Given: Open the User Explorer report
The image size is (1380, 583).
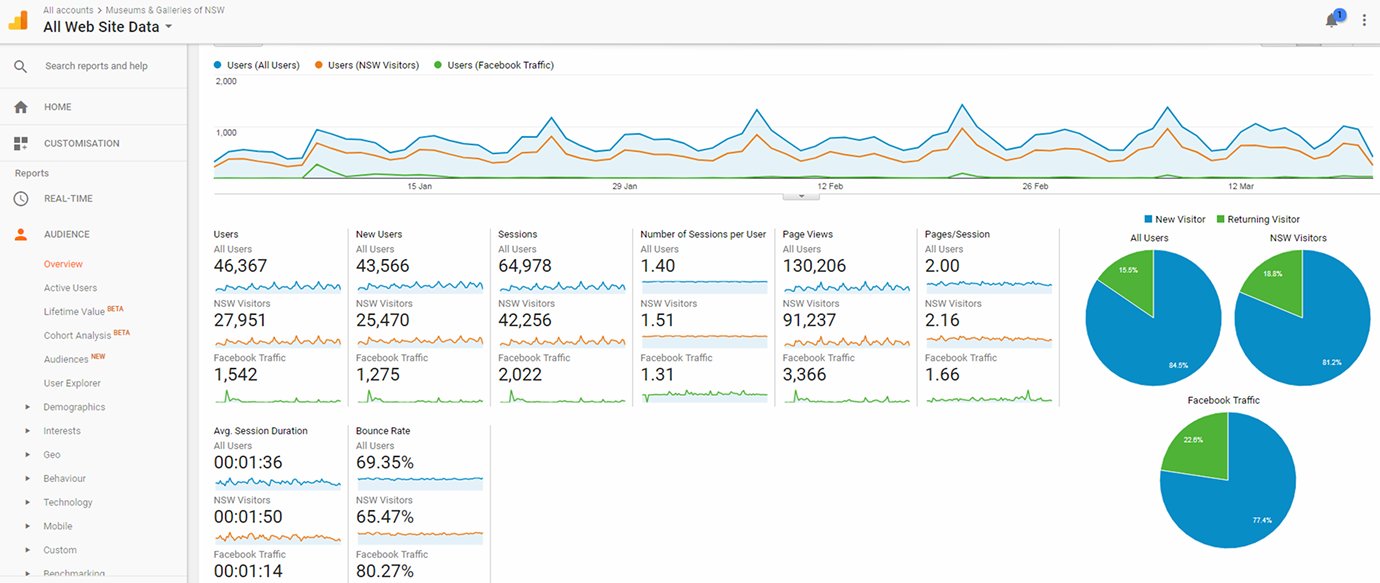Looking at the screenshot, I should pyautogui.click(x=72, y=383).
